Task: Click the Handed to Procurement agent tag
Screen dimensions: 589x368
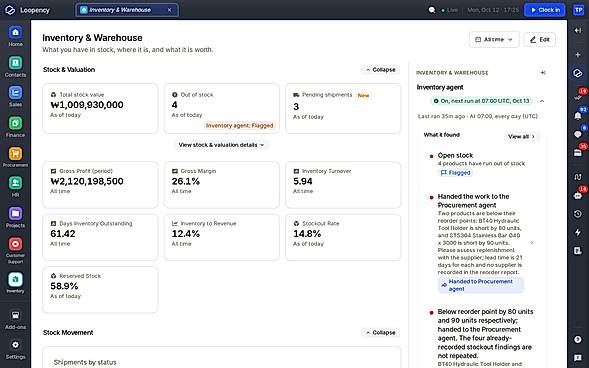Action: pyautogui.click(x=481, y=285)
